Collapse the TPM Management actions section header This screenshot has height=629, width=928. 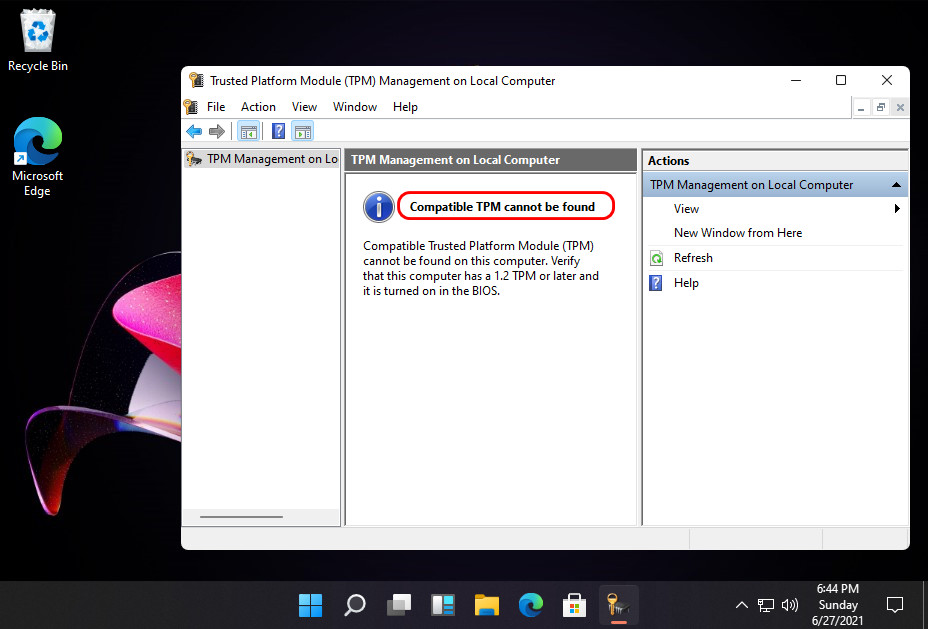click(x=896, y=185)
